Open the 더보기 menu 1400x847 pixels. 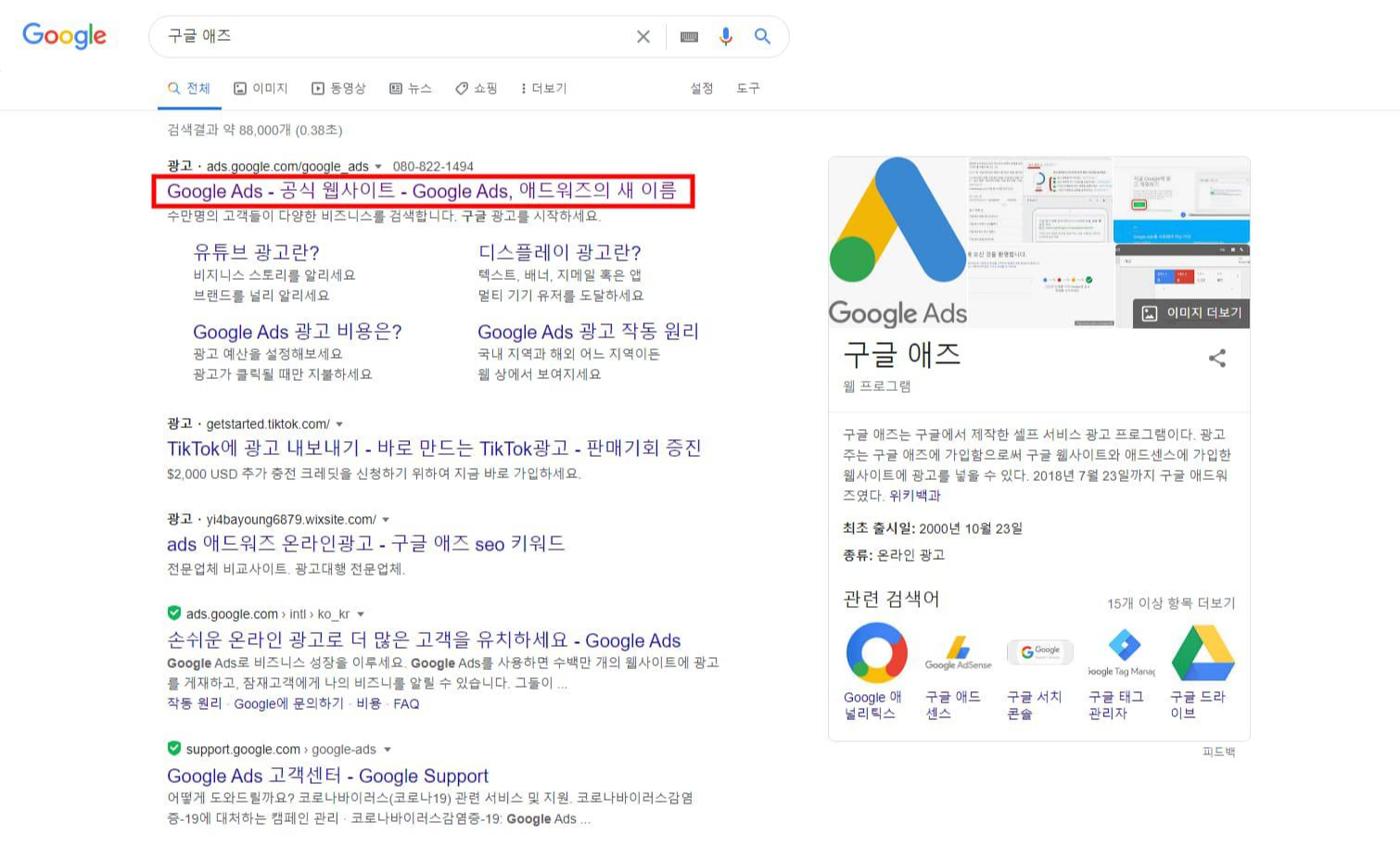pos(543,88)
